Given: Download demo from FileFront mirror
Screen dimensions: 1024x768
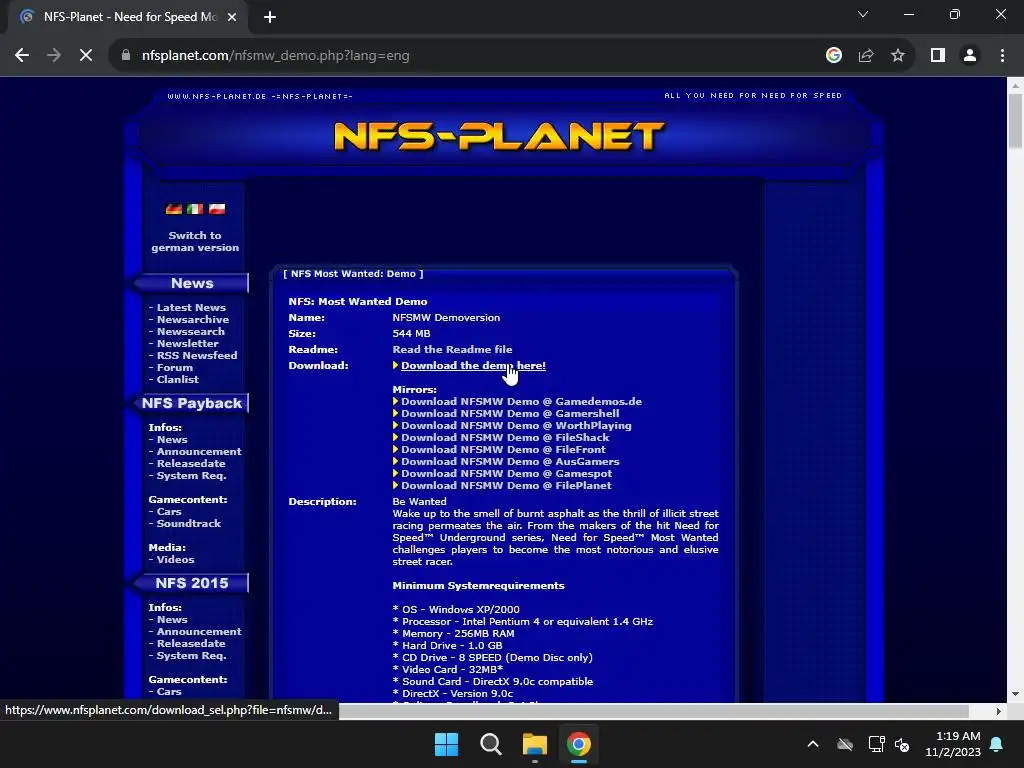Looking at the screenshot, I should point(504,449).
